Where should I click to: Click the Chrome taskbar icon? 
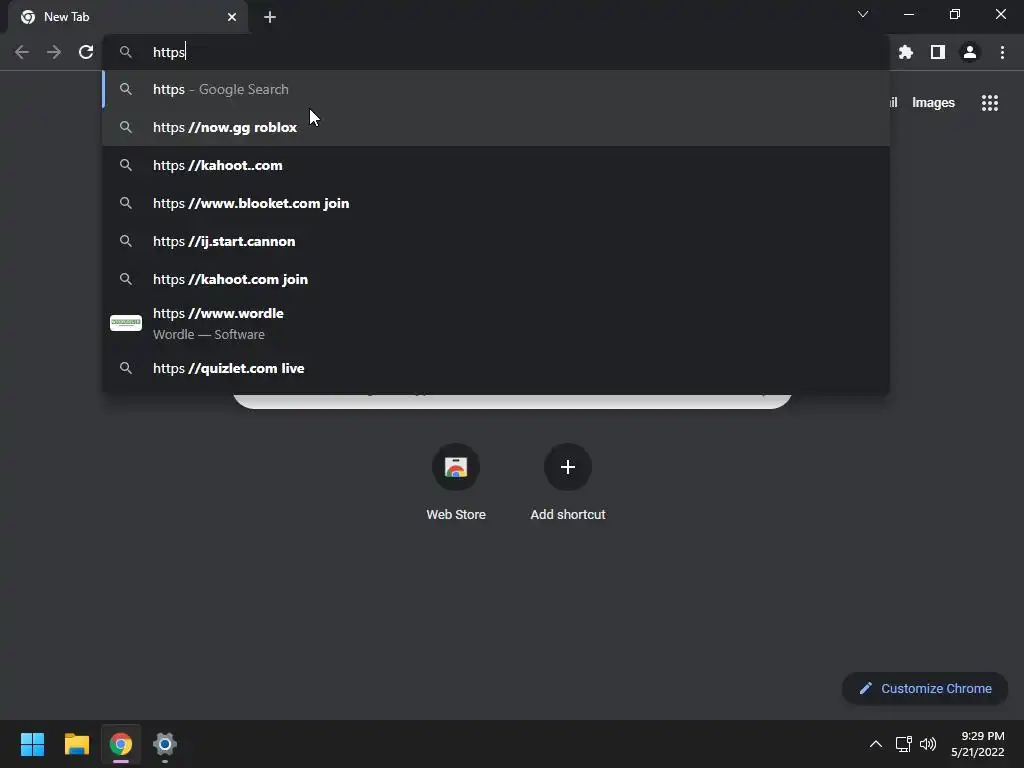[x=121, y=744]
